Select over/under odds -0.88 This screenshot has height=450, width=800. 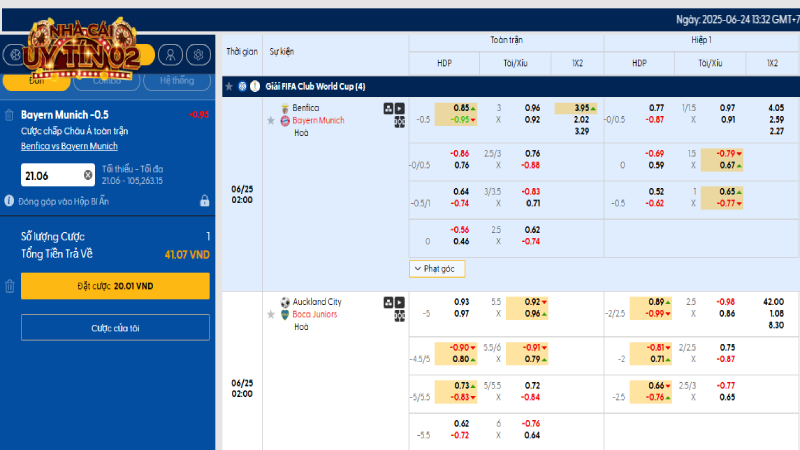[531, 165]
